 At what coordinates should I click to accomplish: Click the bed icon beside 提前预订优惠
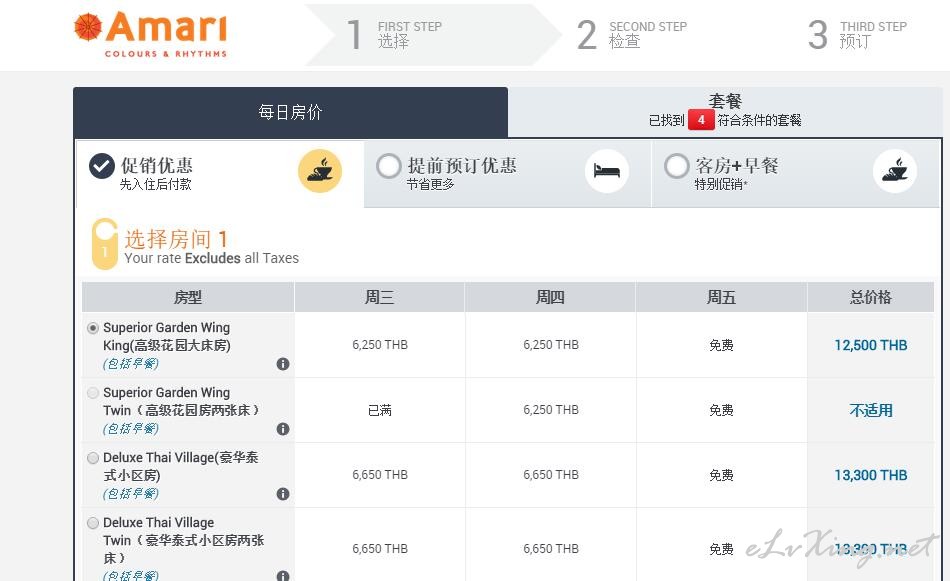pos(607,171)
